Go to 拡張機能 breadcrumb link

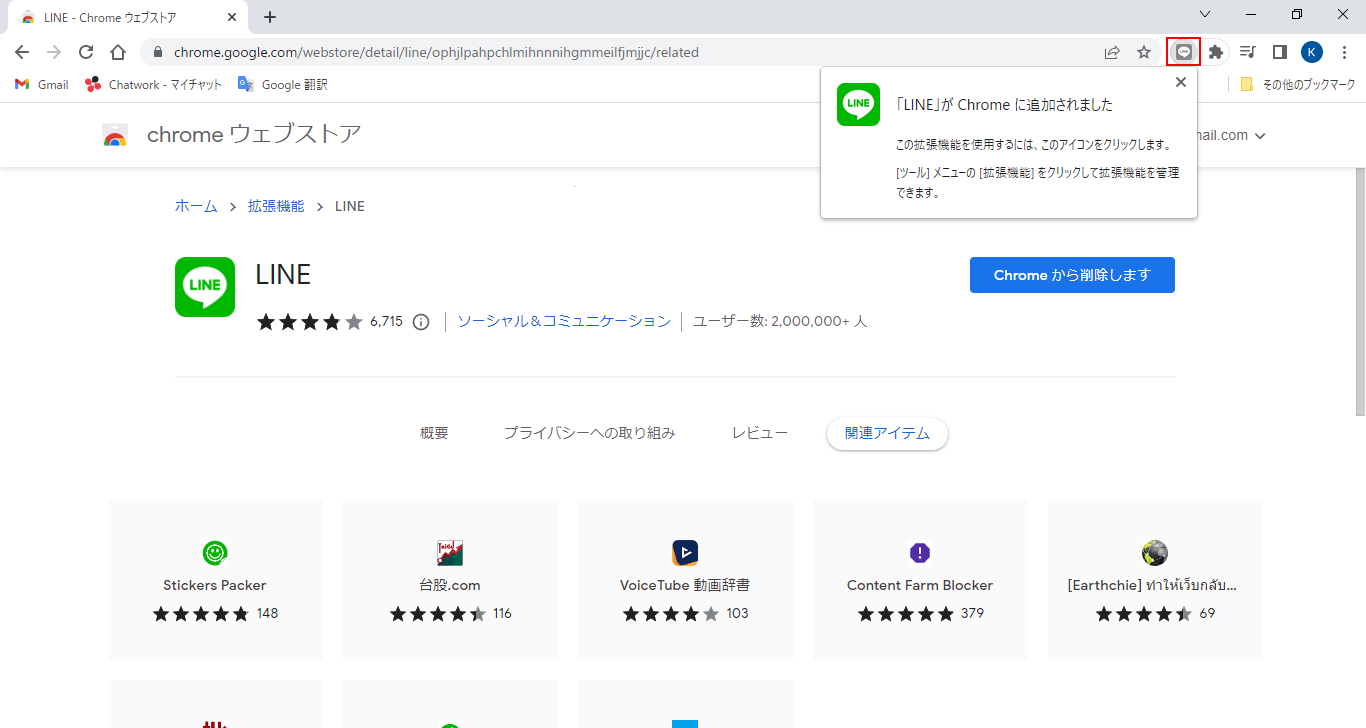coord(276,206)
